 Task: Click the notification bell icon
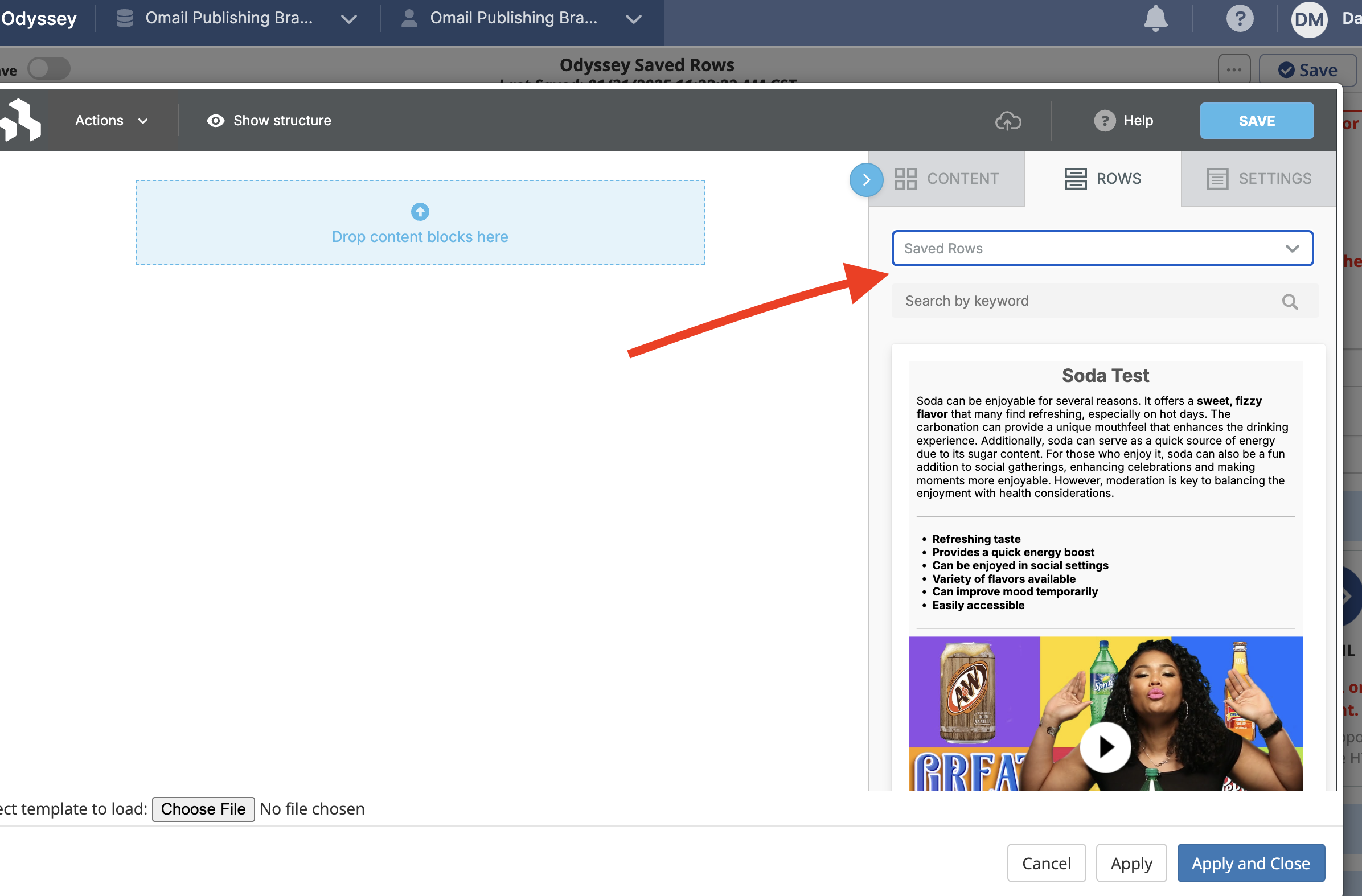1155,18
